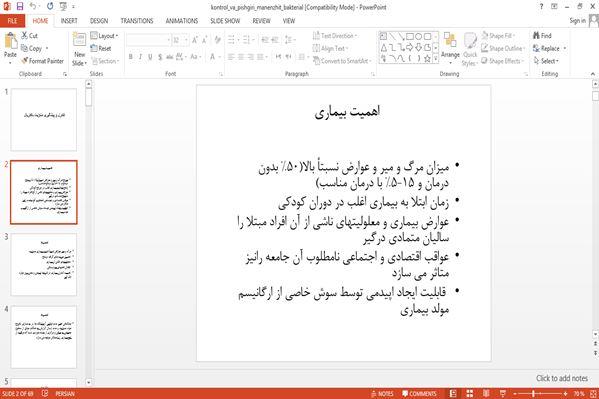Image resolution: width=599 pixels, height=399 pixels.
Task: Increase font size with the larger A
Action: pos(195,40)
